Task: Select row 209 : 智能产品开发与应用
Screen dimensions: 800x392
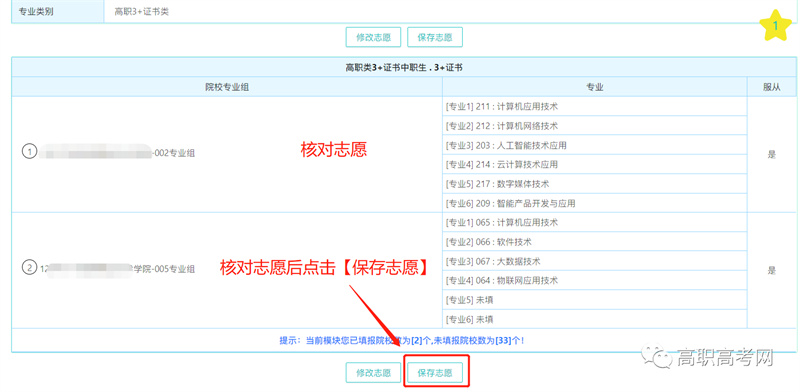Action: [x=594, y=203]
